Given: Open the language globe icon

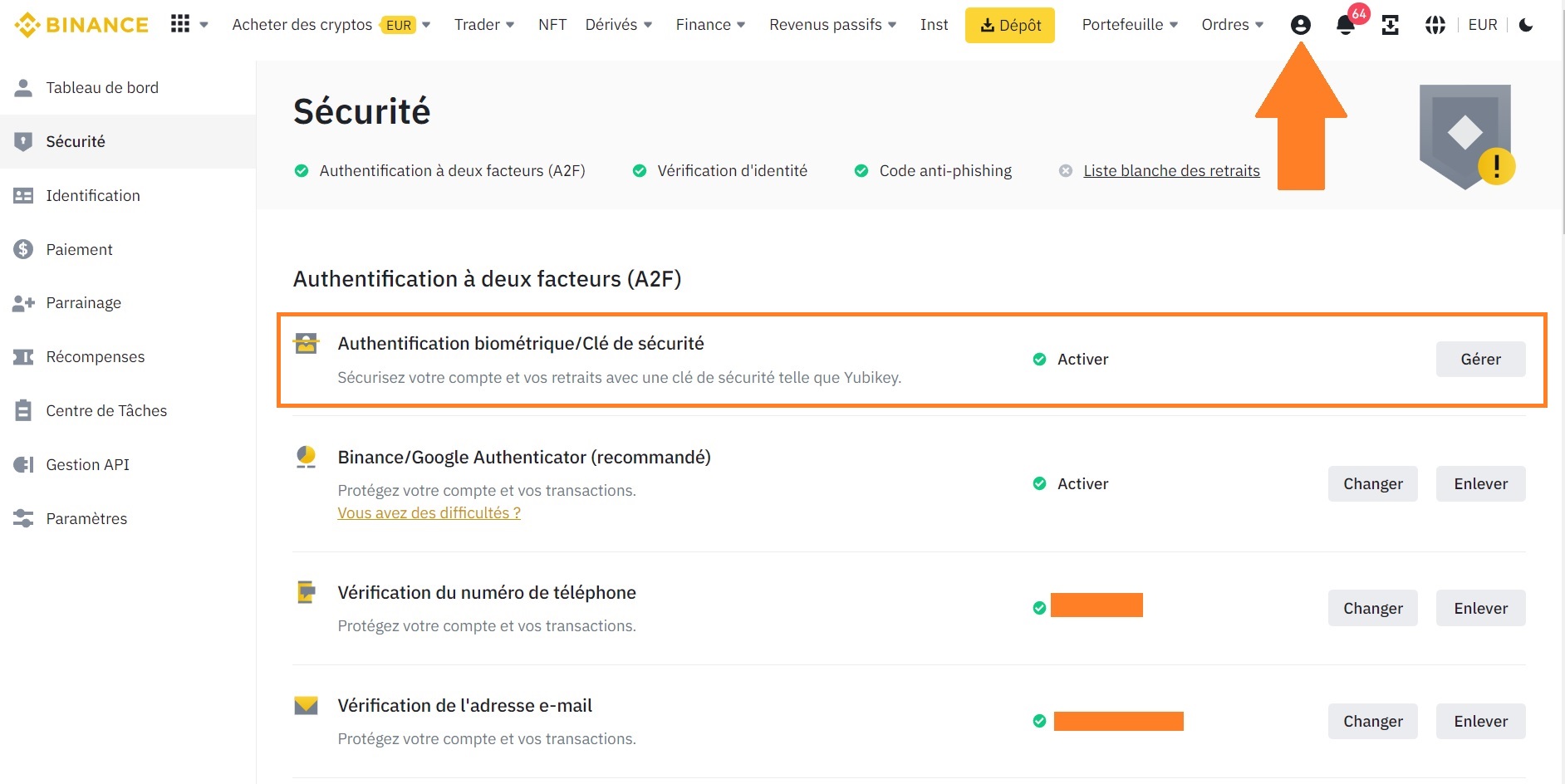Looking at the screenshot, I should point(1434,25).
